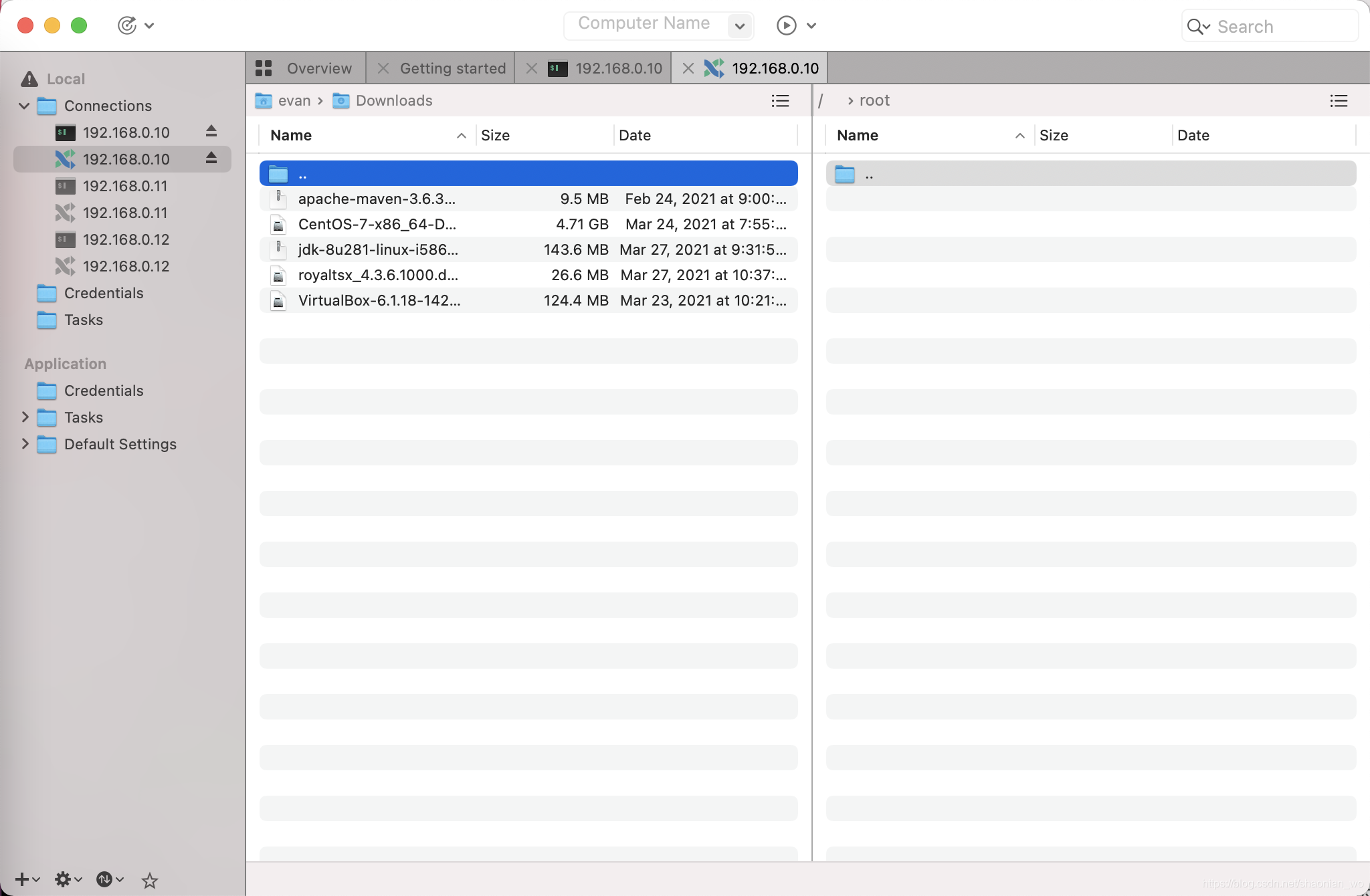Click the add connection button at bottom left
Image resolution: width=1370 pixels, height=896 pixels.
[21, 879]
